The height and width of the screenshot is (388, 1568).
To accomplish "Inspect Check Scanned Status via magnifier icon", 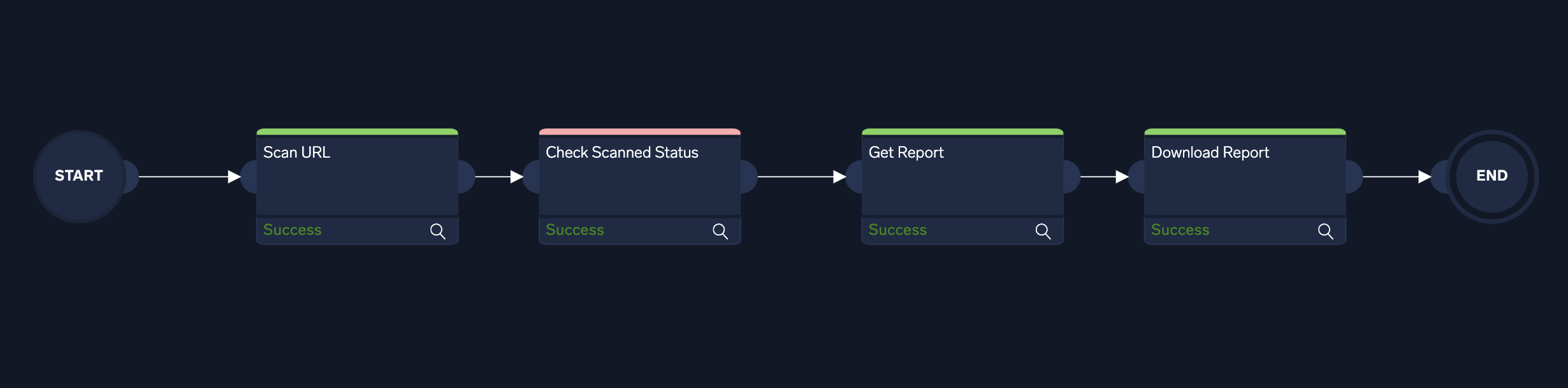I will click(x=720, y=231).
